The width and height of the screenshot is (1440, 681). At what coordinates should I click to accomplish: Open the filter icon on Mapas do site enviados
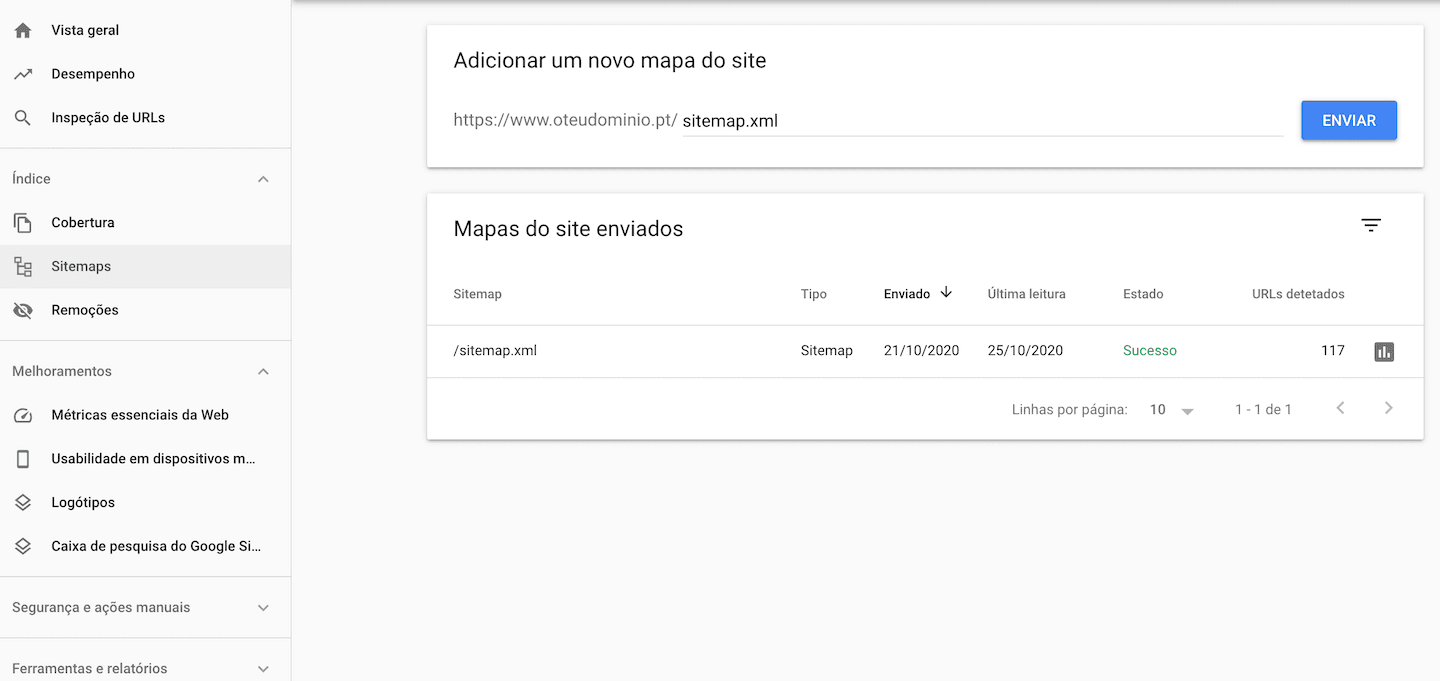(x=1370, y=225)
